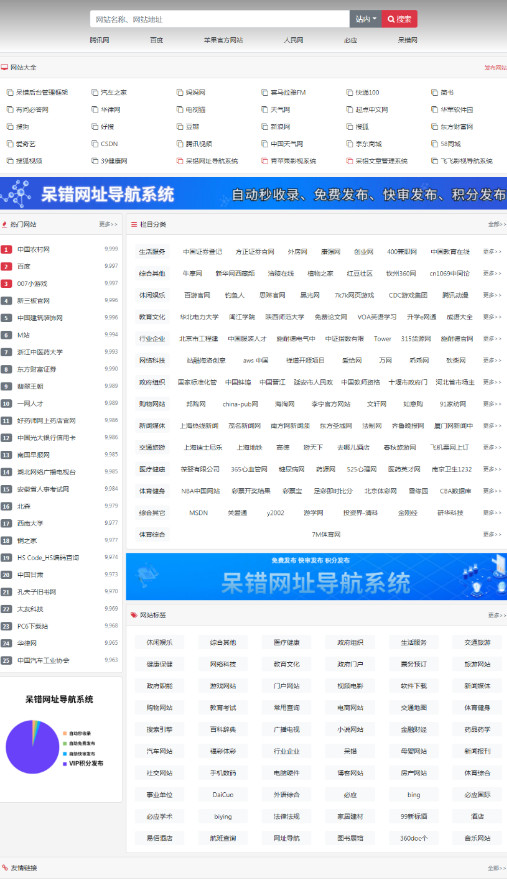Screen dimensions: 507x881
Task: Click the 航班查询 tag
Action: tap(223, 838)
